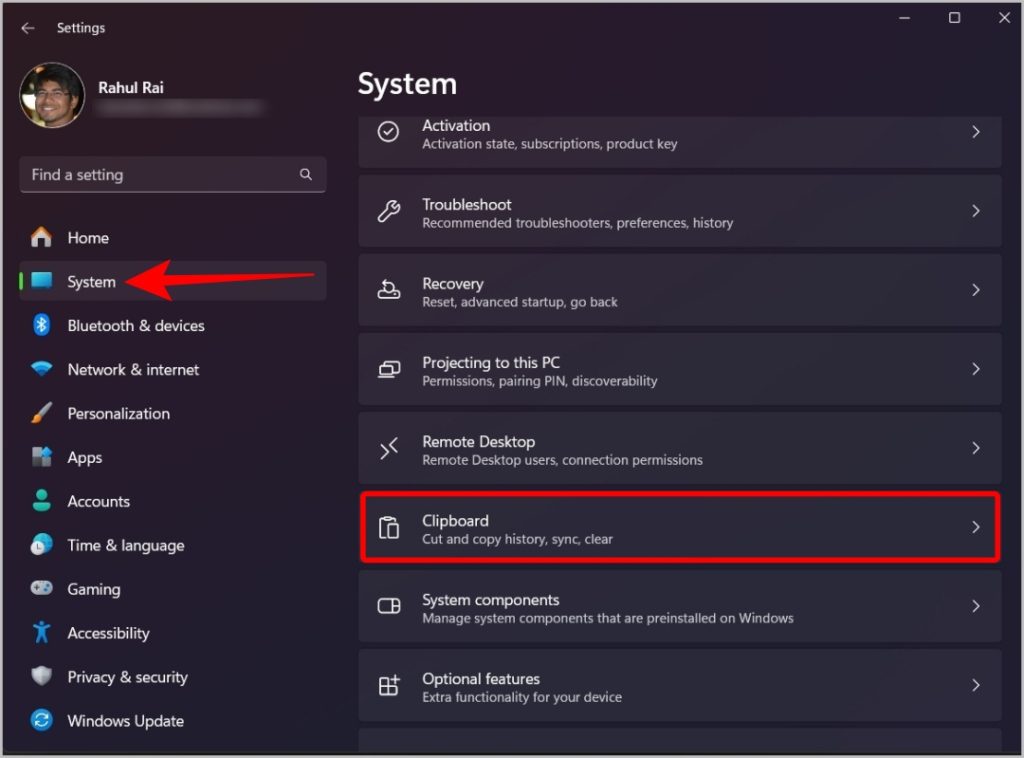
Task: Click the Privacy & security shield icon
Action: [42, 676]
